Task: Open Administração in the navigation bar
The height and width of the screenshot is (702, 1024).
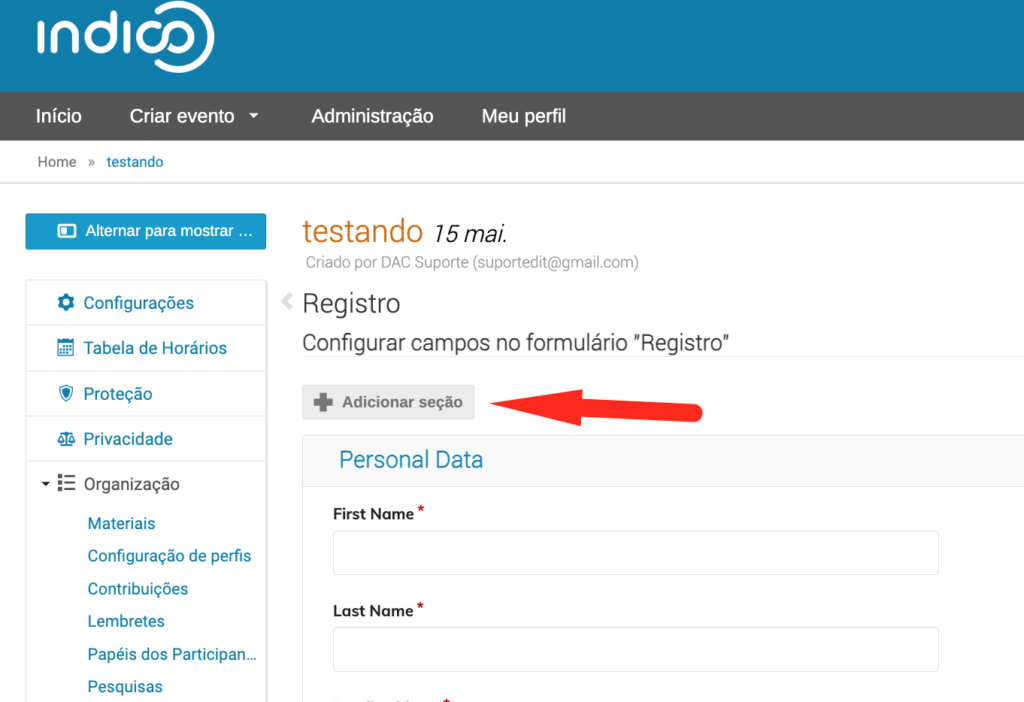Action: tap(372, 116)
